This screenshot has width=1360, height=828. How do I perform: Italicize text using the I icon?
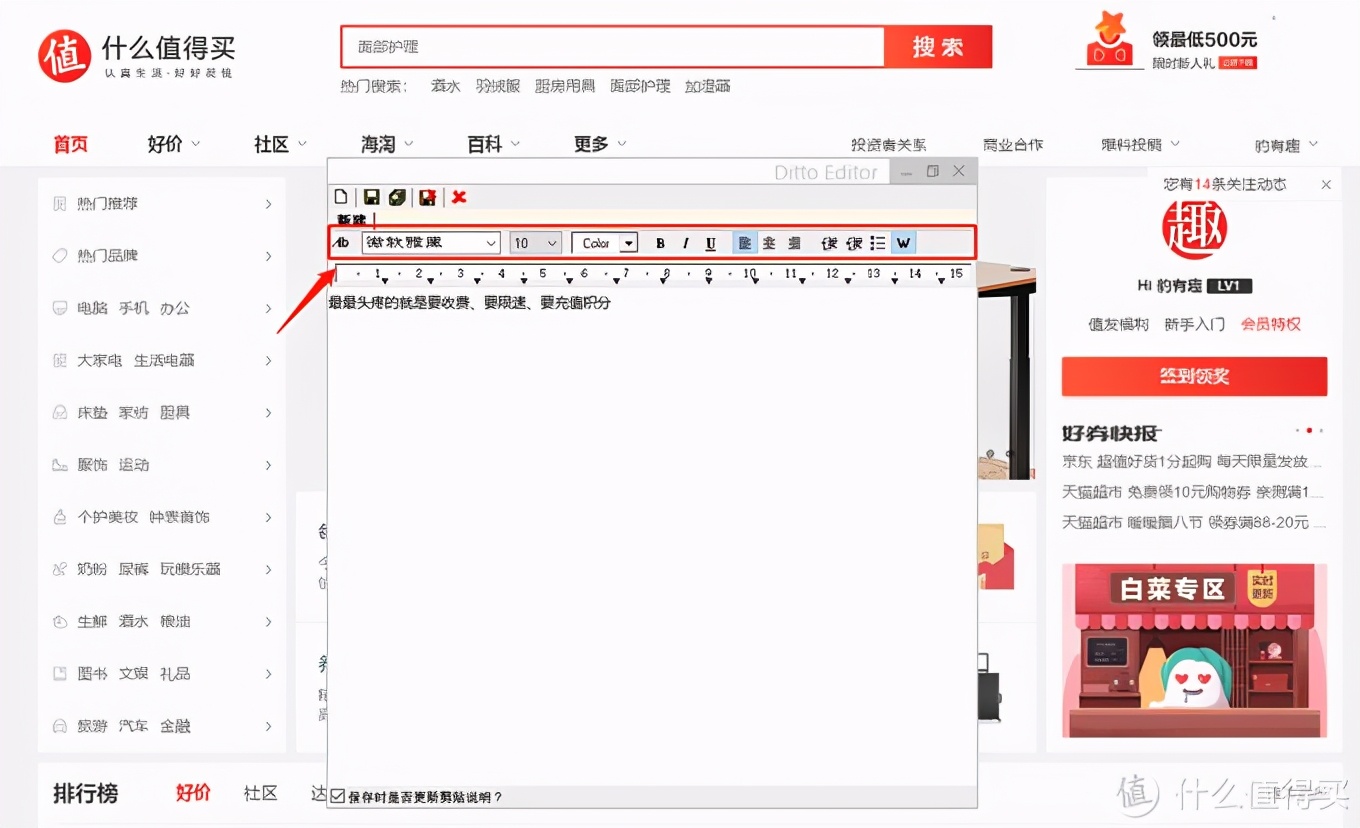pos(686,242)
